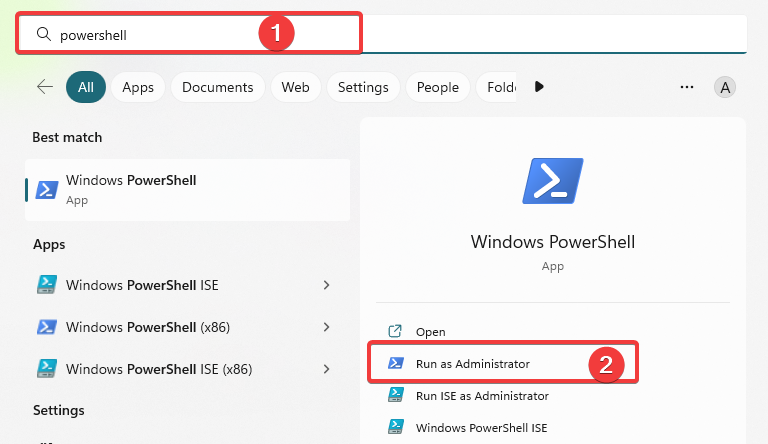Switch to the Settings filter tab
This screenshot has height=444, width=768.
363,87
